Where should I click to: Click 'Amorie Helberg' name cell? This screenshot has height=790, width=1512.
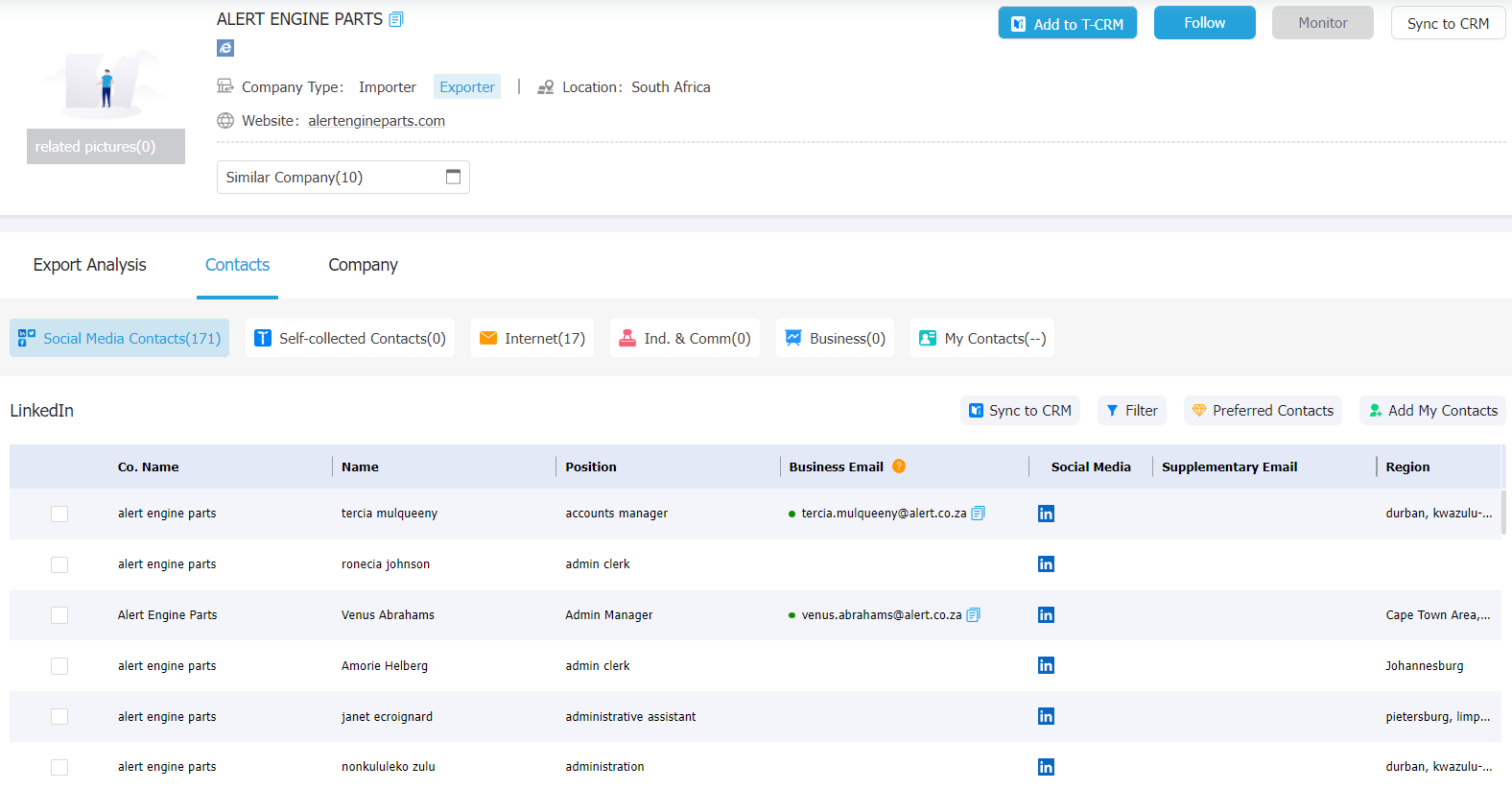pos(385,666)
